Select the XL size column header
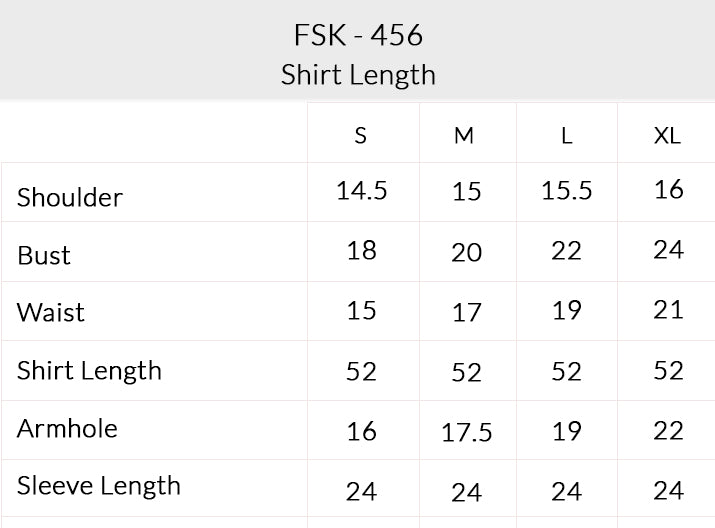Screen dimensions: 715x528 point(667,135)
